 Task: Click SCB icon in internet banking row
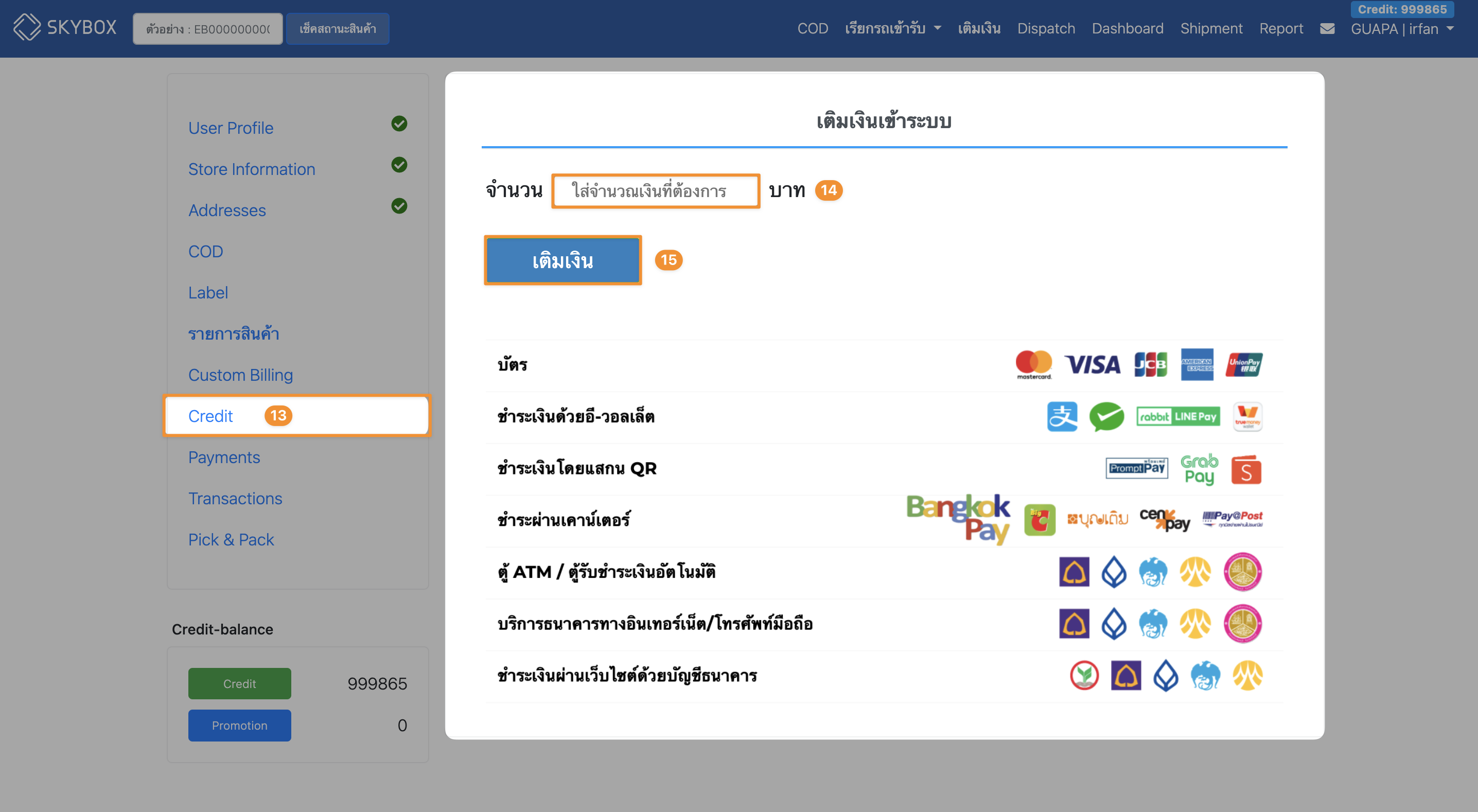click(1074, 623)
